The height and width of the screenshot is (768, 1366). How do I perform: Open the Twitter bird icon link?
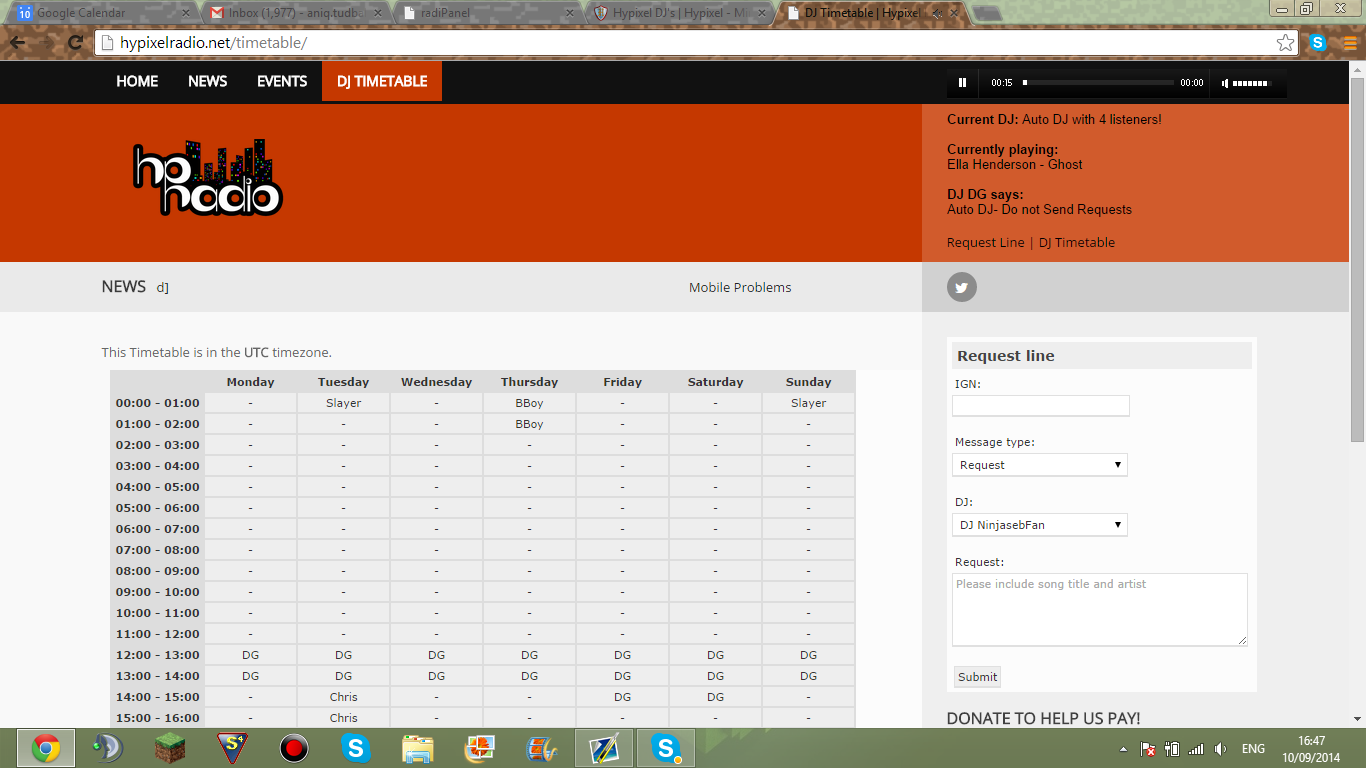click(962, 287)
